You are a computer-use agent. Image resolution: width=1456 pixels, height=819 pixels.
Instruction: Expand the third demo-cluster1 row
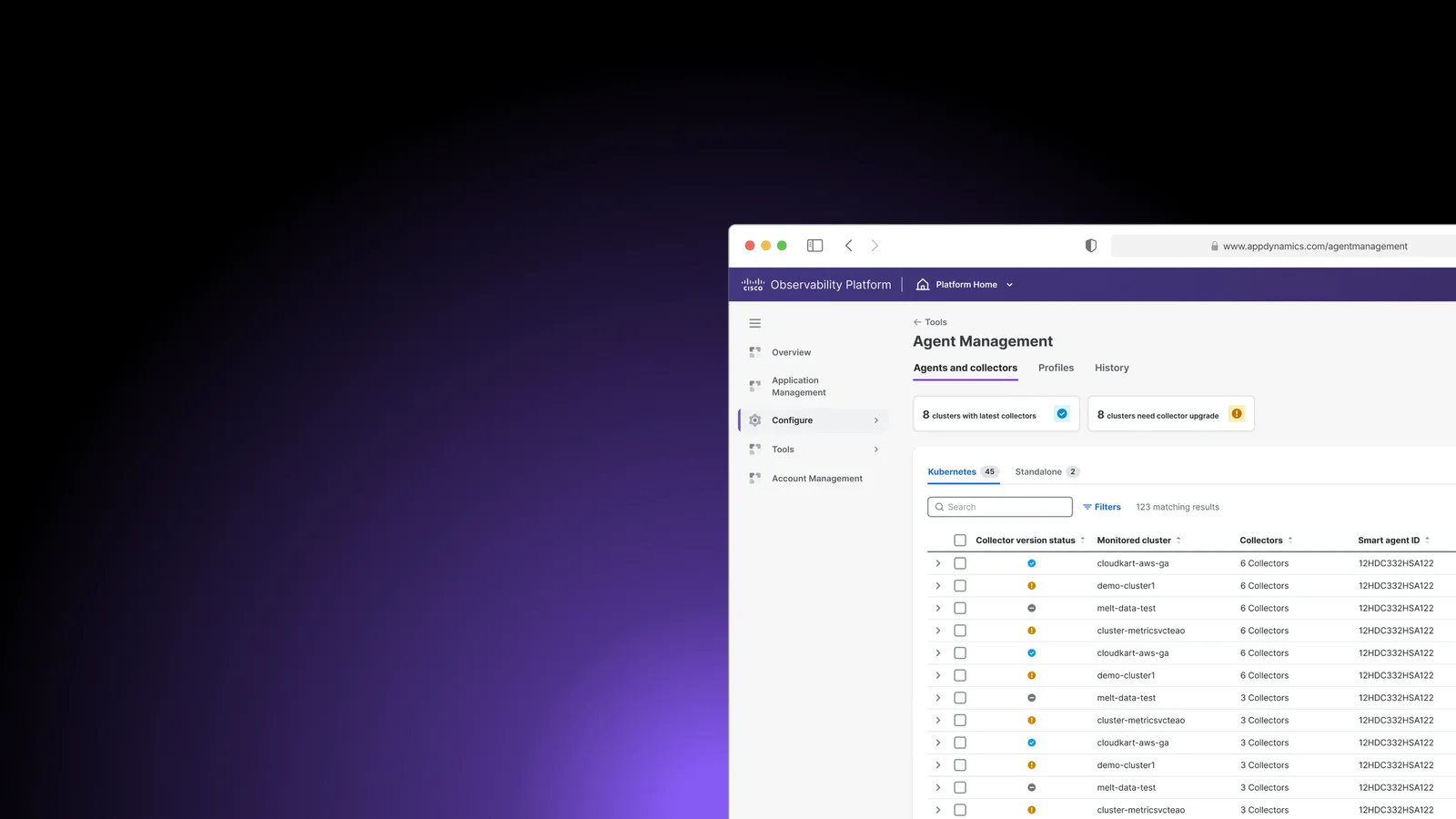[x=938, y=765]
